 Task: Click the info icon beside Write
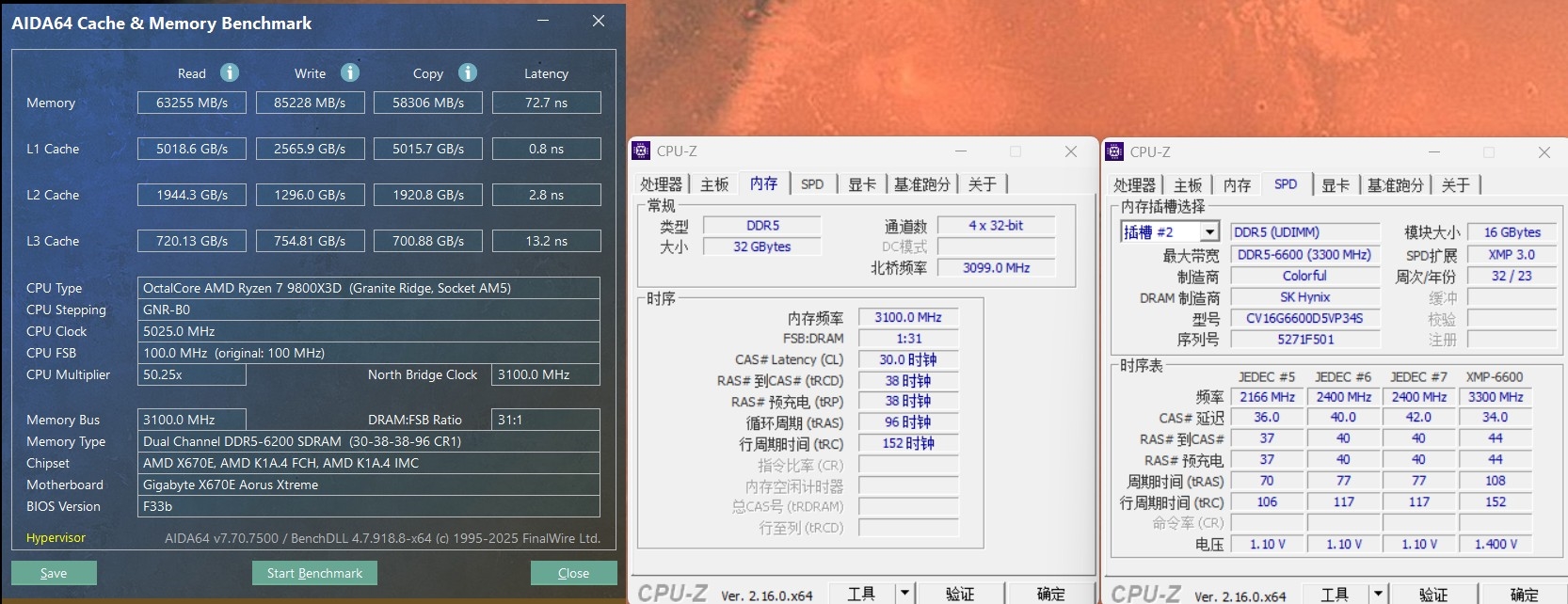coord(350,72)
